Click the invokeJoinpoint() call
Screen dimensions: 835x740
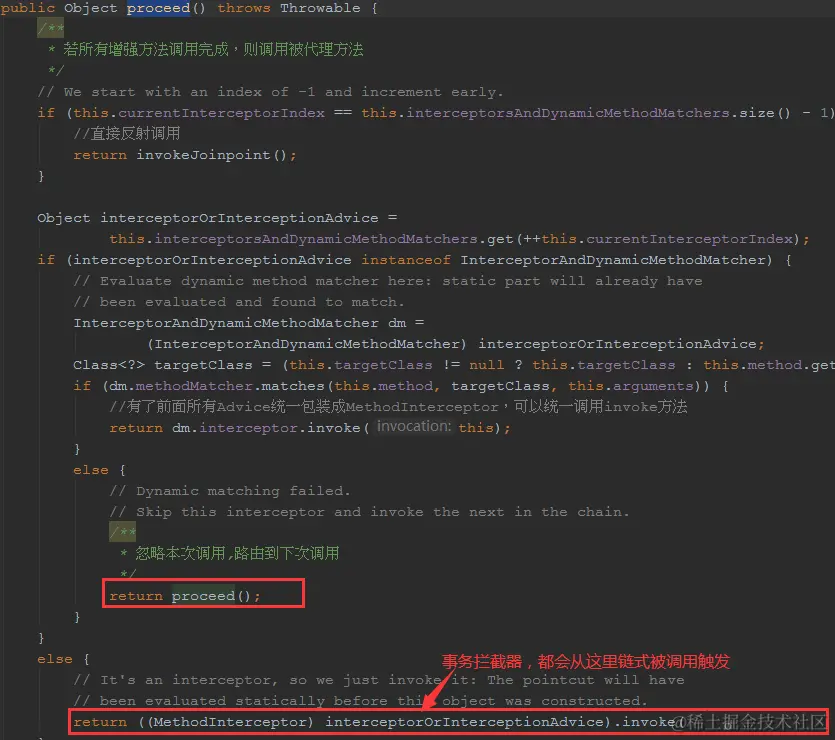[x=211, y=155]
